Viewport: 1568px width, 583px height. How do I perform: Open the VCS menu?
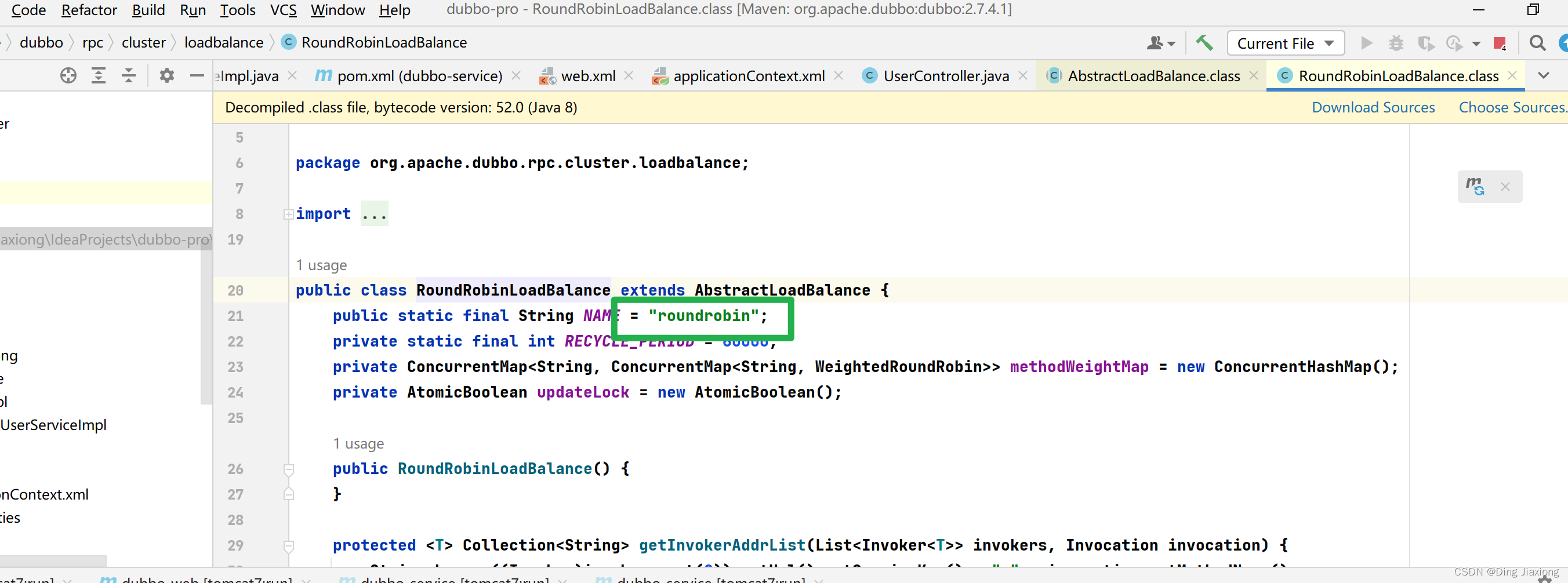[283, 10]
